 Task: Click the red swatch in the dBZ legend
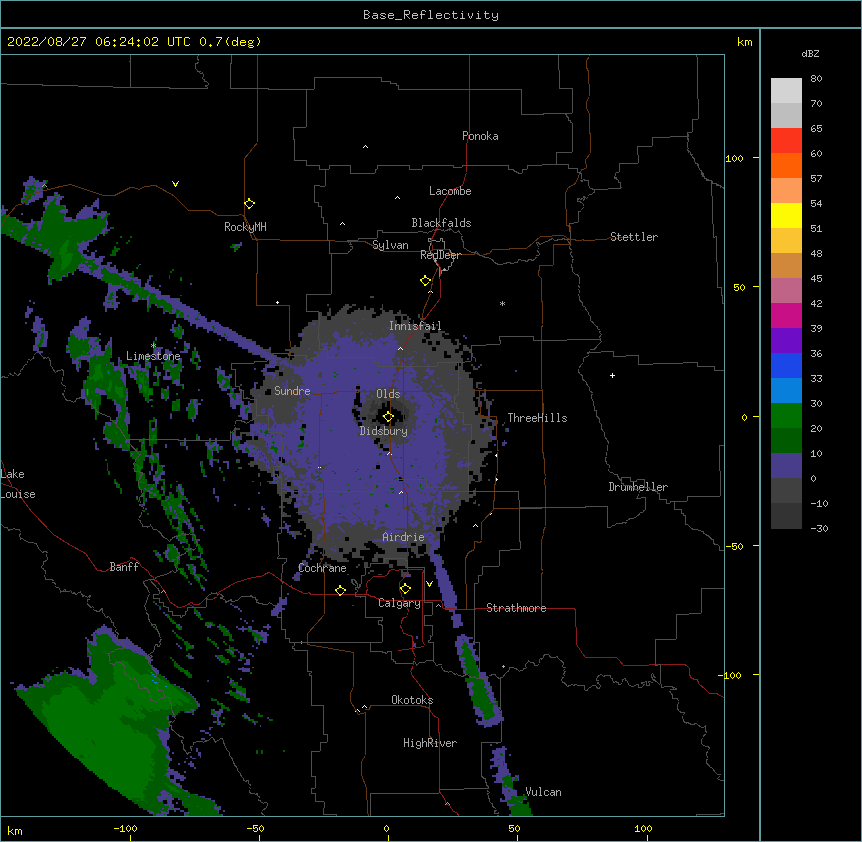pyautogui.click(x=786, y=141)
